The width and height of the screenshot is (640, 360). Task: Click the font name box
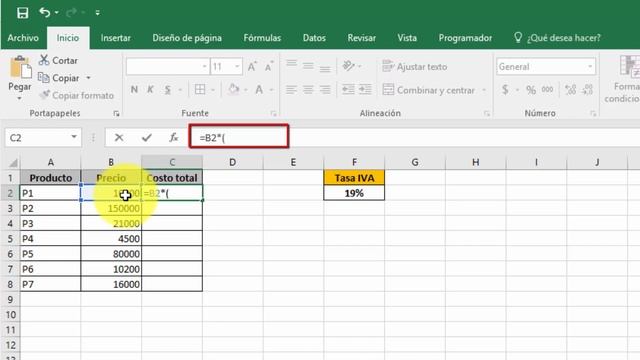[167, 67]
